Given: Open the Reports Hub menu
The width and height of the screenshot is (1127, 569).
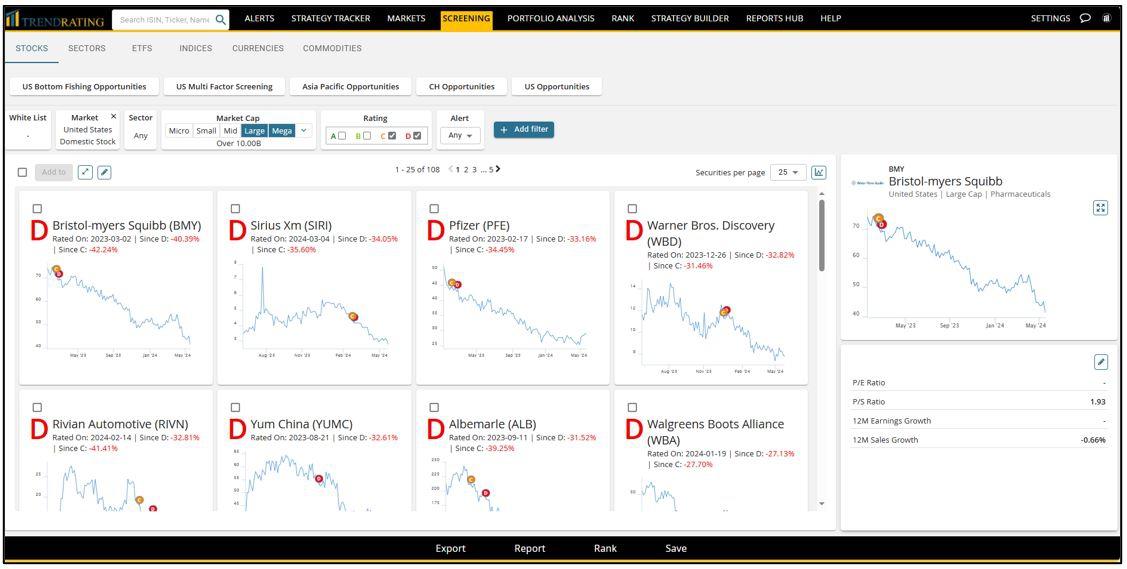Looking at the screenshot, I should click(x=774, y=19).
